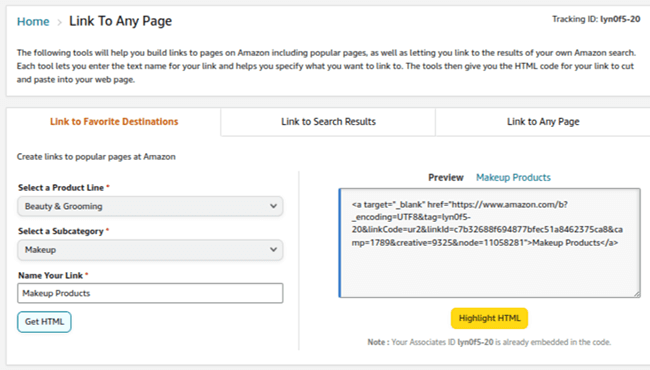The height and width of the screenshot is (370, 650).
Task: Click the Highlight HTML button
Action: tap(489, 318)
